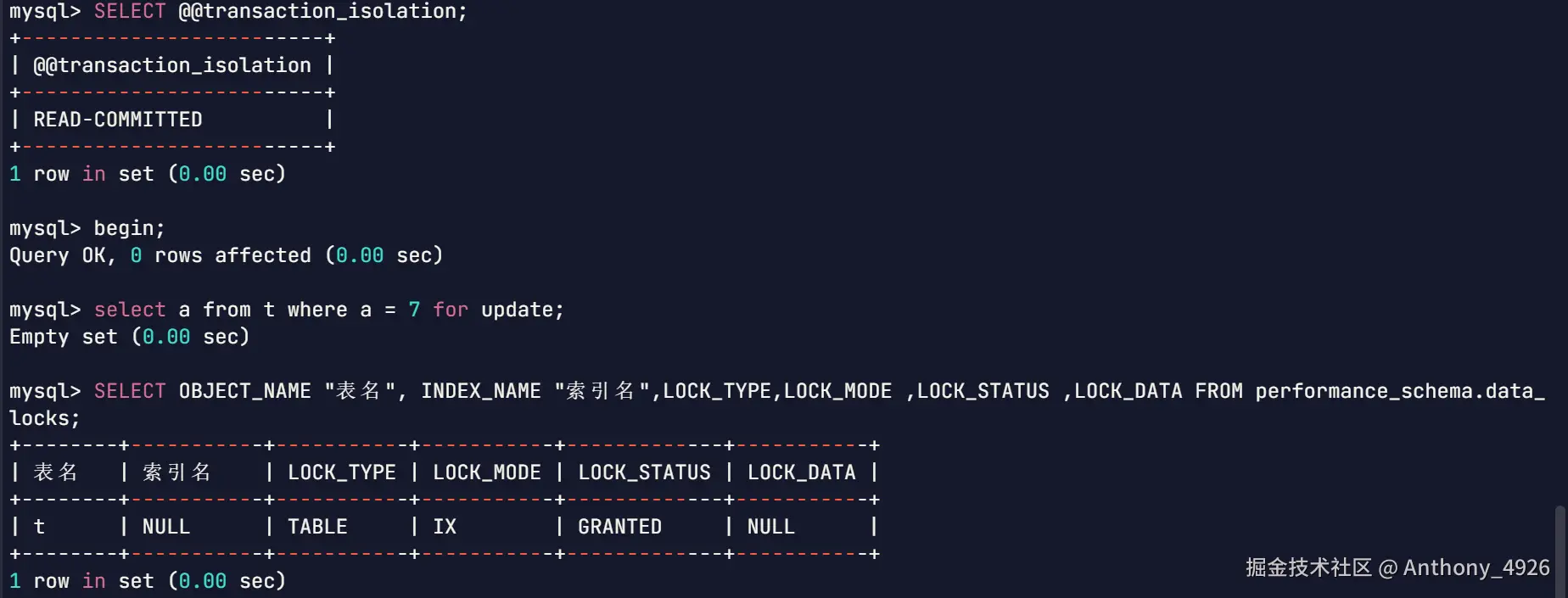Click the 'begin;' command text
1568x598 pixels.
click(x=129, y=228)
